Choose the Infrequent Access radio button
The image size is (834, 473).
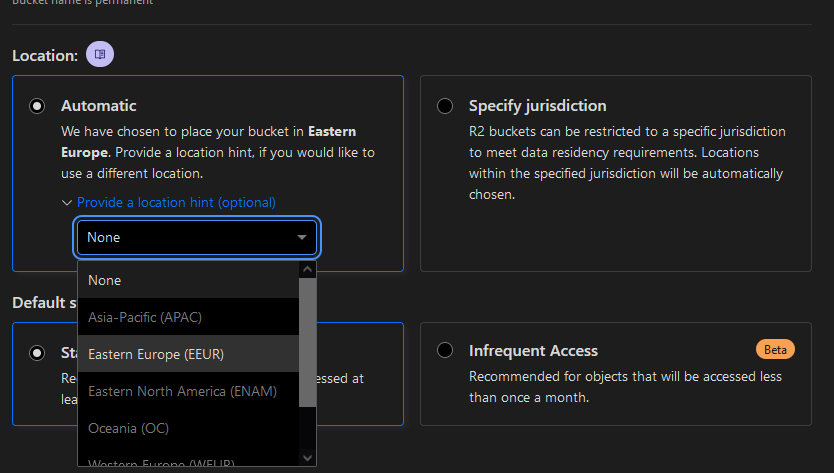445,351
